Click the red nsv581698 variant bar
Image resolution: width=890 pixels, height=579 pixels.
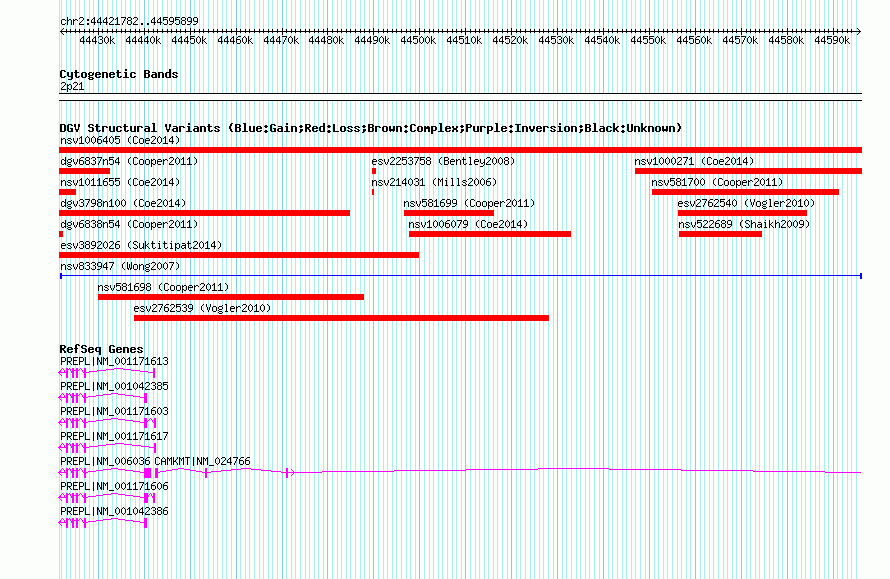click(230, 297)
